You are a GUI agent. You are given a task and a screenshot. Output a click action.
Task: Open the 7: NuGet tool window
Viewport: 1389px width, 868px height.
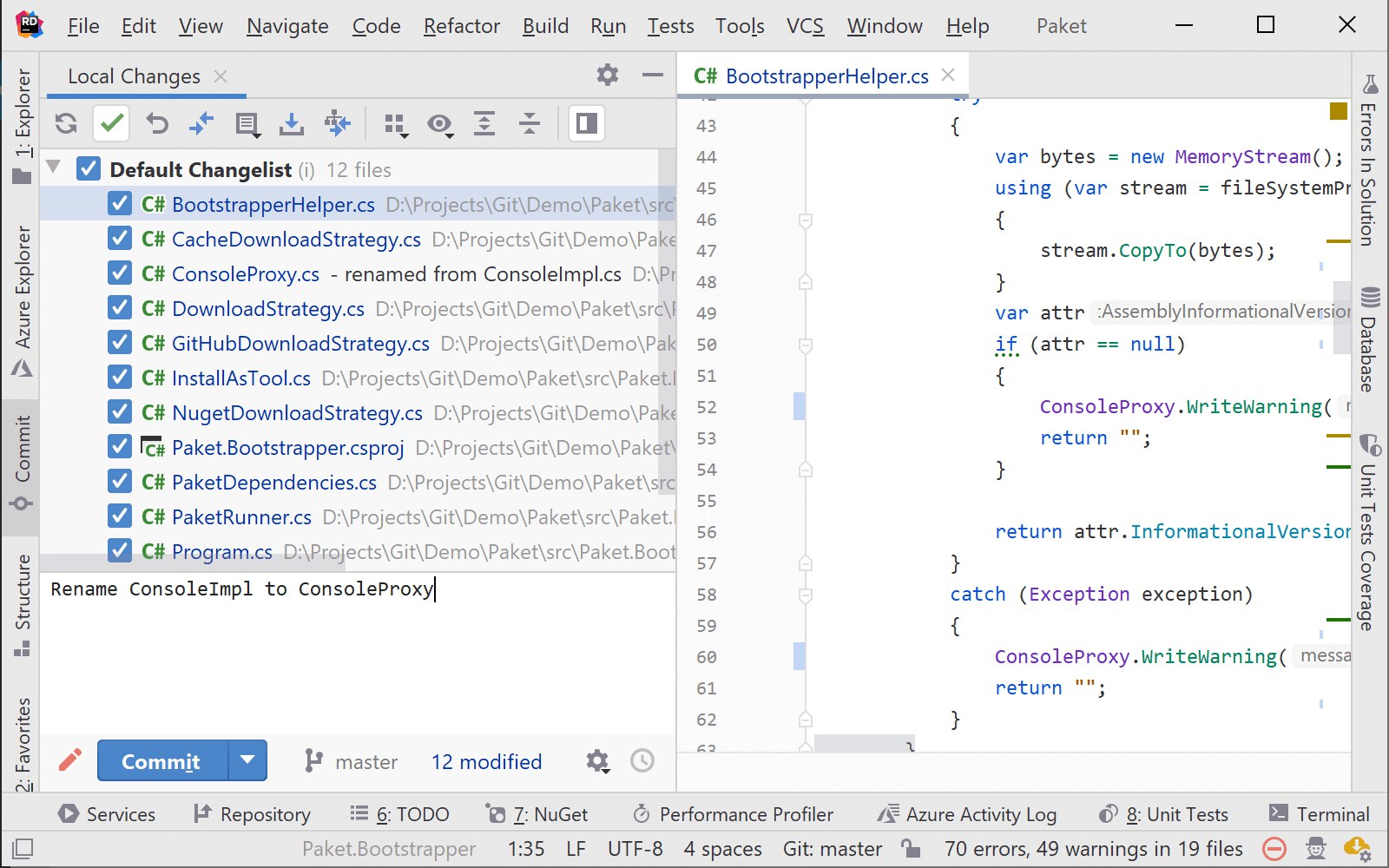[x=537, y=814]
